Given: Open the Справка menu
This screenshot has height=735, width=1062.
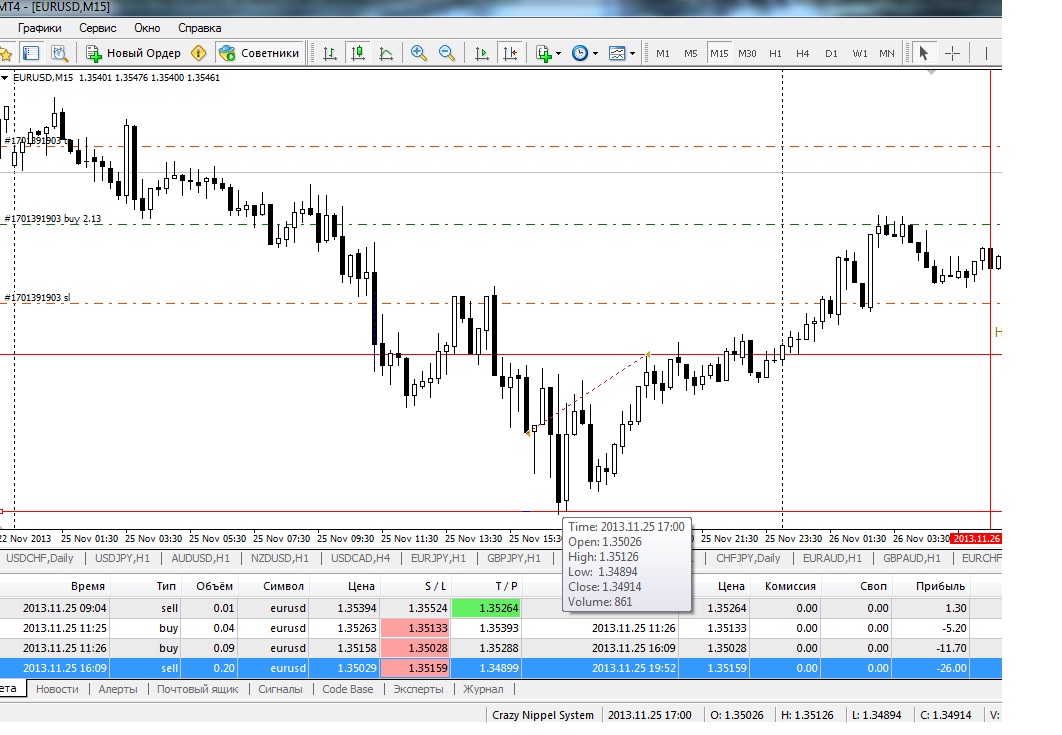Looking at the screenshot, I should click(x=199, y=28).
